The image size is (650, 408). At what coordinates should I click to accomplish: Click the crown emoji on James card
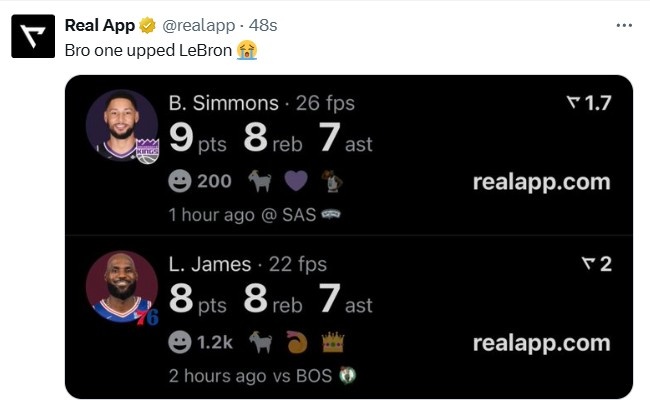333,342
